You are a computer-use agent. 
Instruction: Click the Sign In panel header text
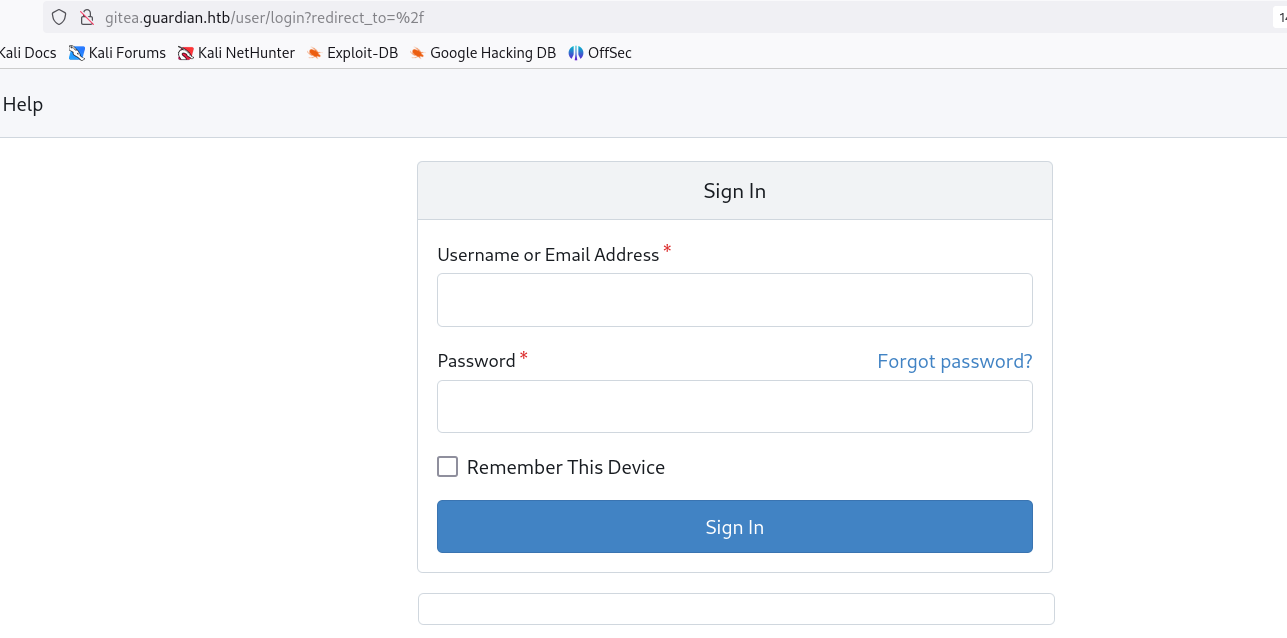pyautogui.click(x=735, y=191)
